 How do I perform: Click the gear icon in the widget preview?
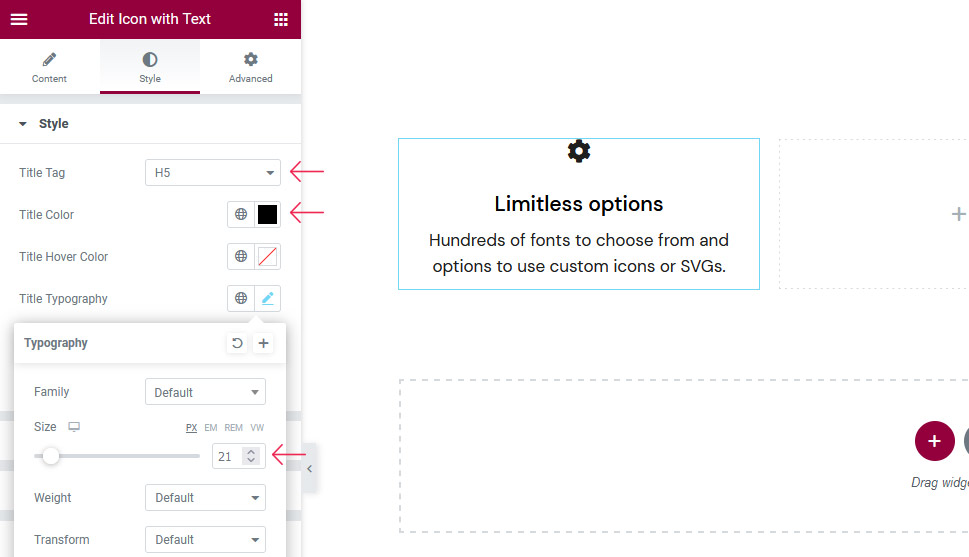[x=579, y=151]
